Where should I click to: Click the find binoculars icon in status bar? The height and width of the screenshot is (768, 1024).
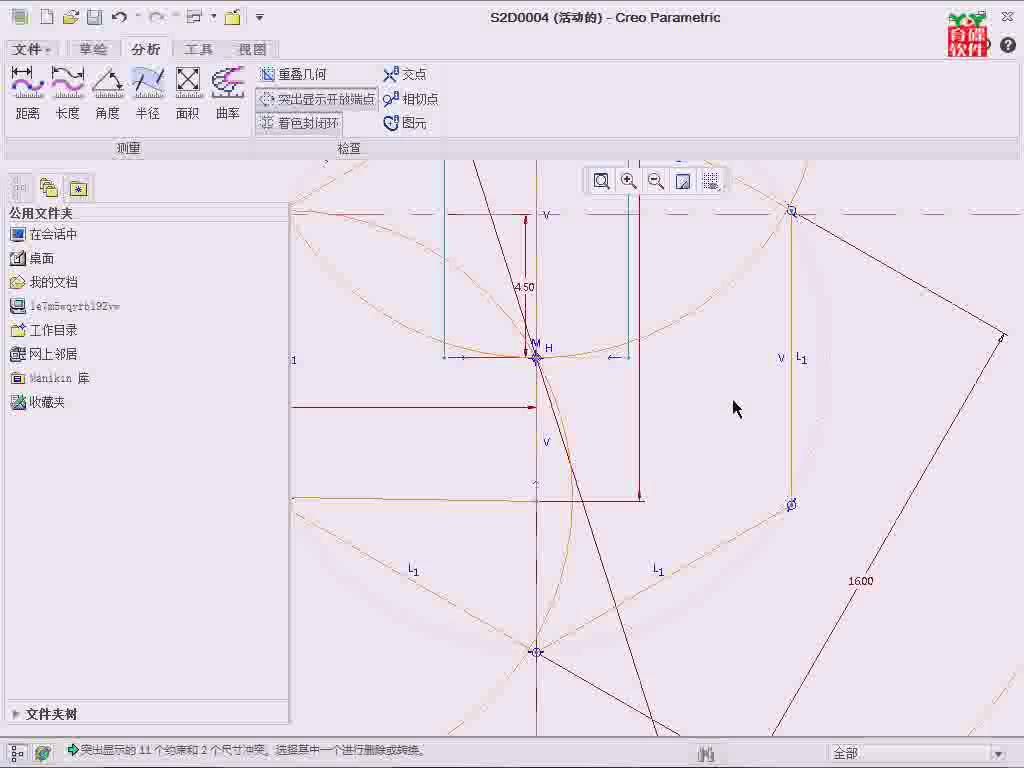pyautogui.click(x=705, y=754)
